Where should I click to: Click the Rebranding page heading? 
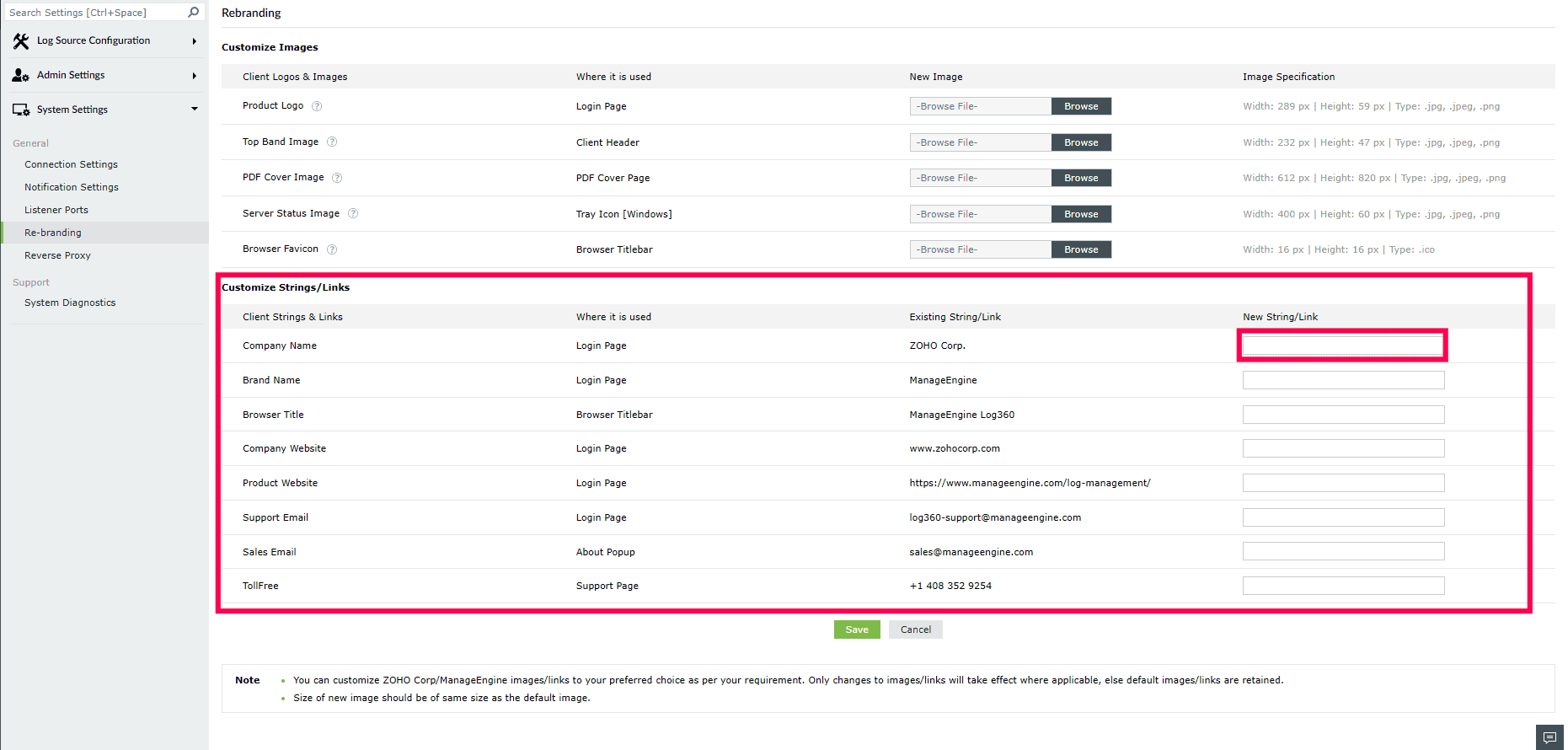[x=251, y=13]
